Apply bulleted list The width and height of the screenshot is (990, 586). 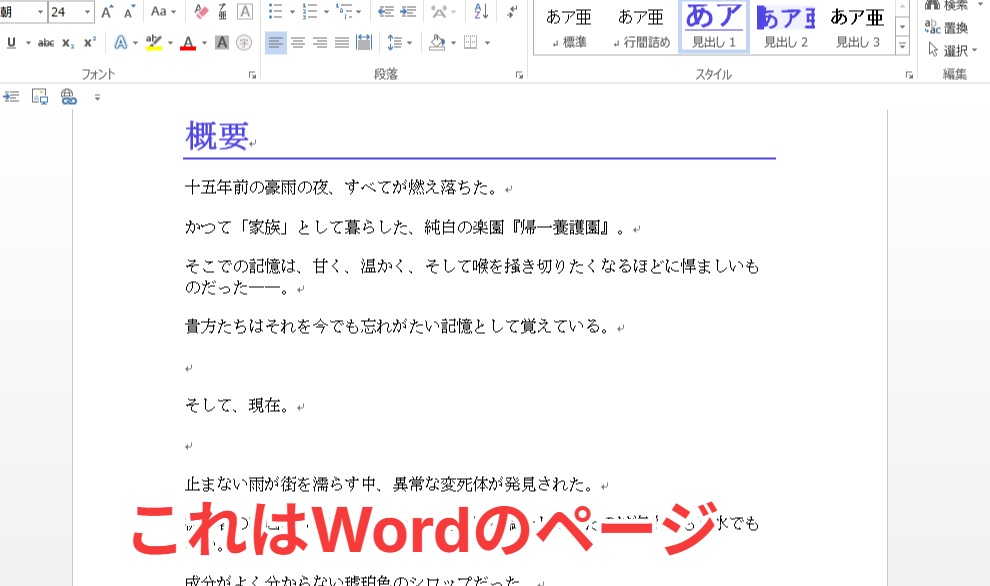point(276,11)
